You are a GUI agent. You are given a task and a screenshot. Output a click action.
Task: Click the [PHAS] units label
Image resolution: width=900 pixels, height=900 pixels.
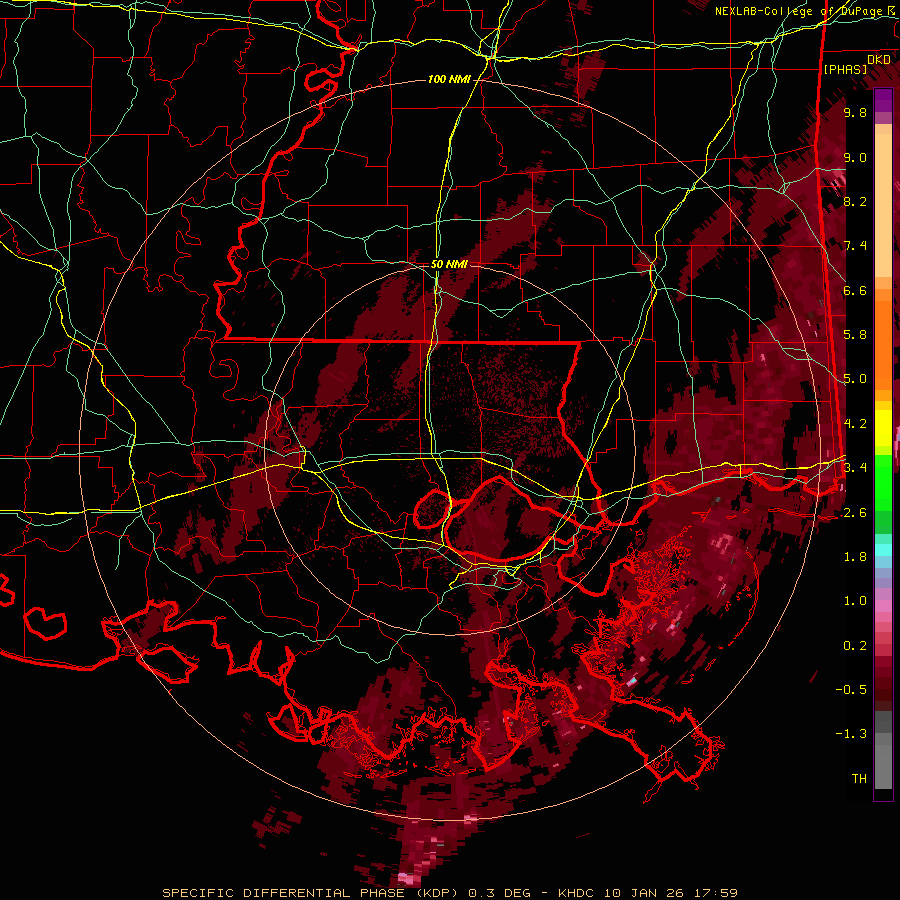(845, 69)
